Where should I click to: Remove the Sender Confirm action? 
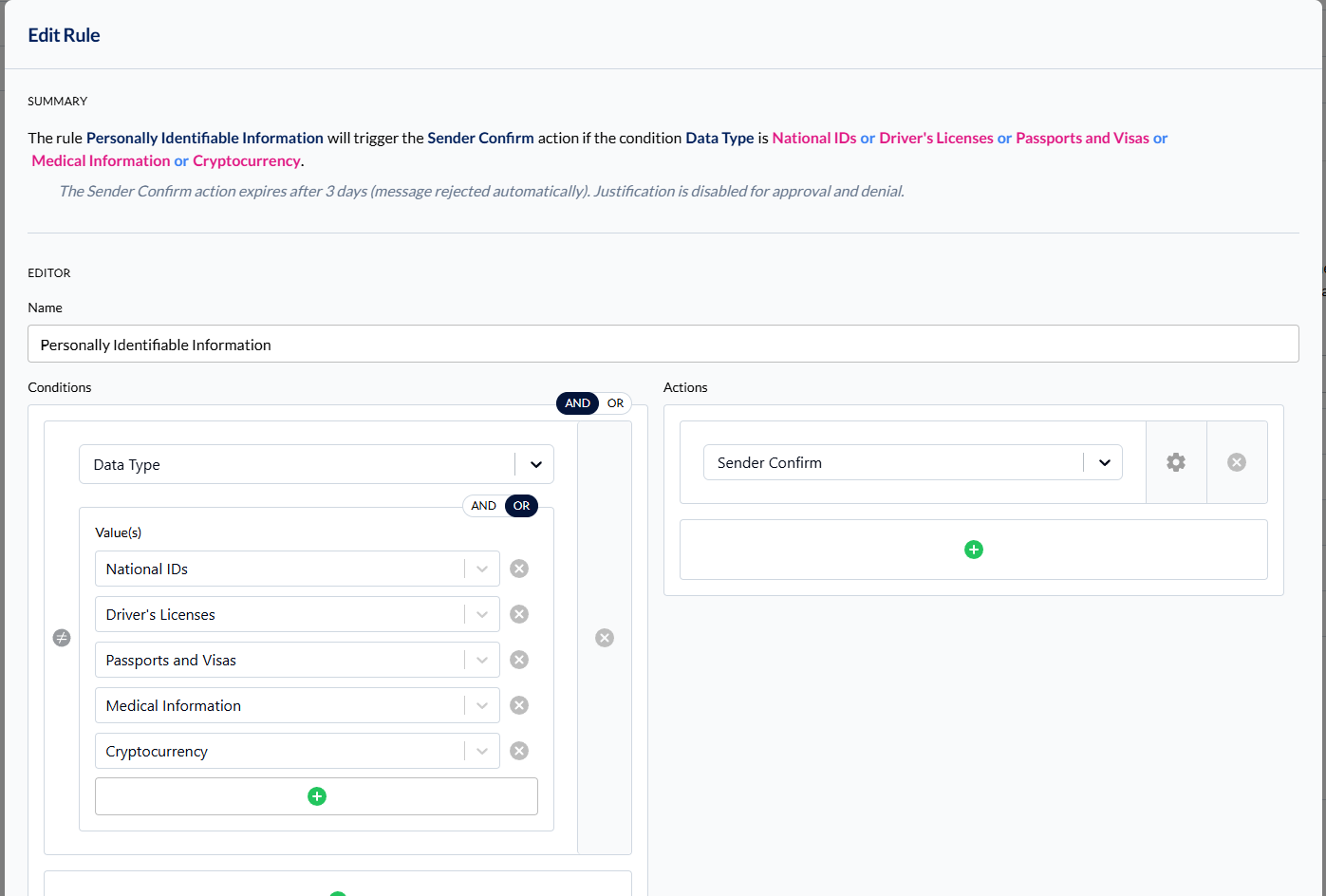pyautogui.click(x=1237, y=462)
